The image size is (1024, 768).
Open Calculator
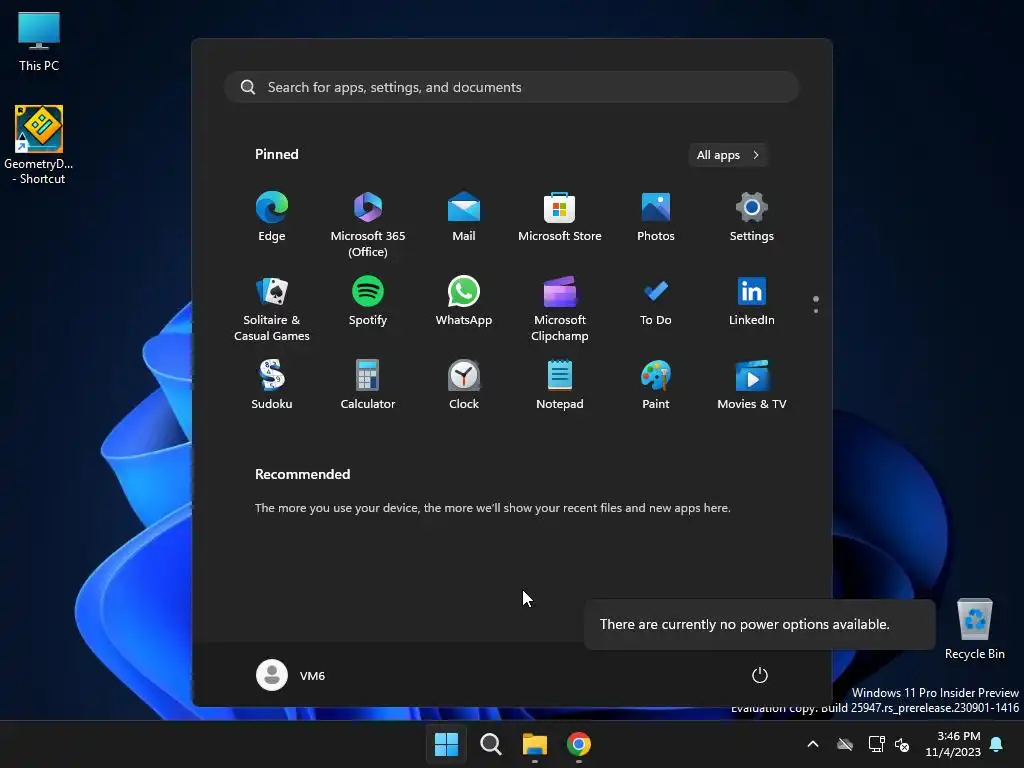pos(368,385)
